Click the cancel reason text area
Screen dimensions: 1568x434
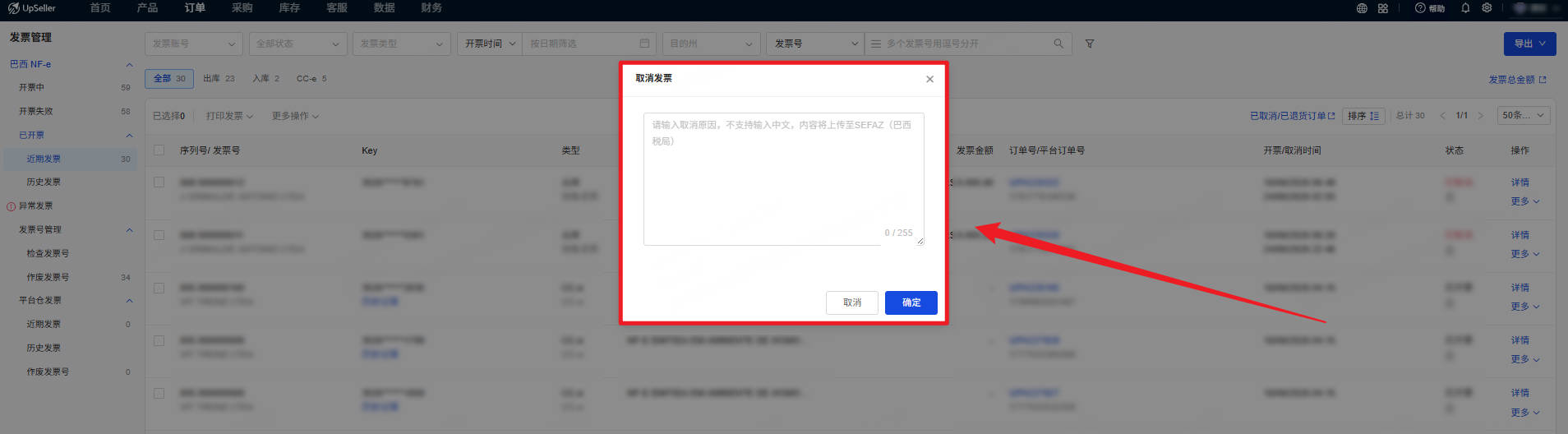784,179
